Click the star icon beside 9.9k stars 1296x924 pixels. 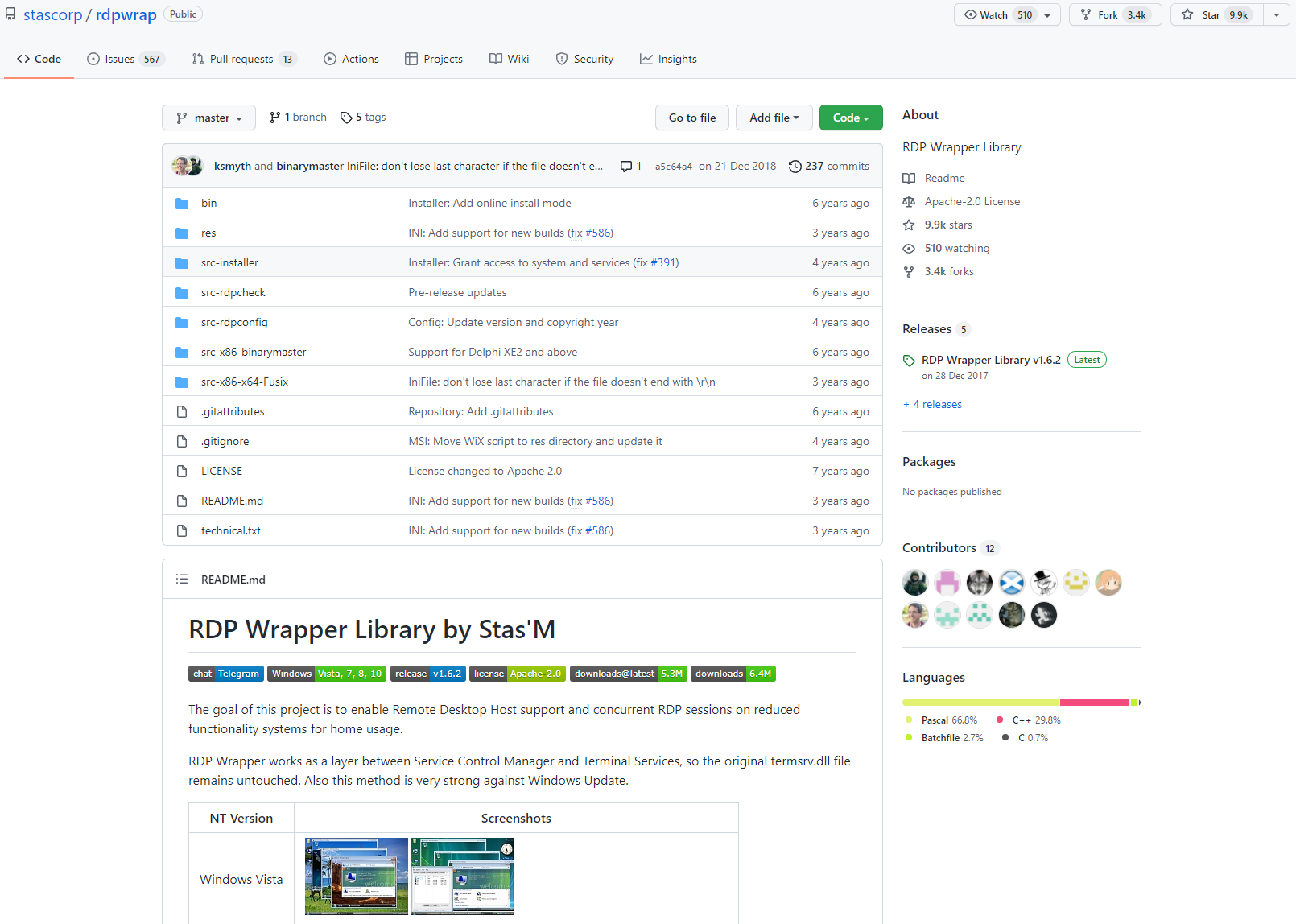(x=909, y=225)
